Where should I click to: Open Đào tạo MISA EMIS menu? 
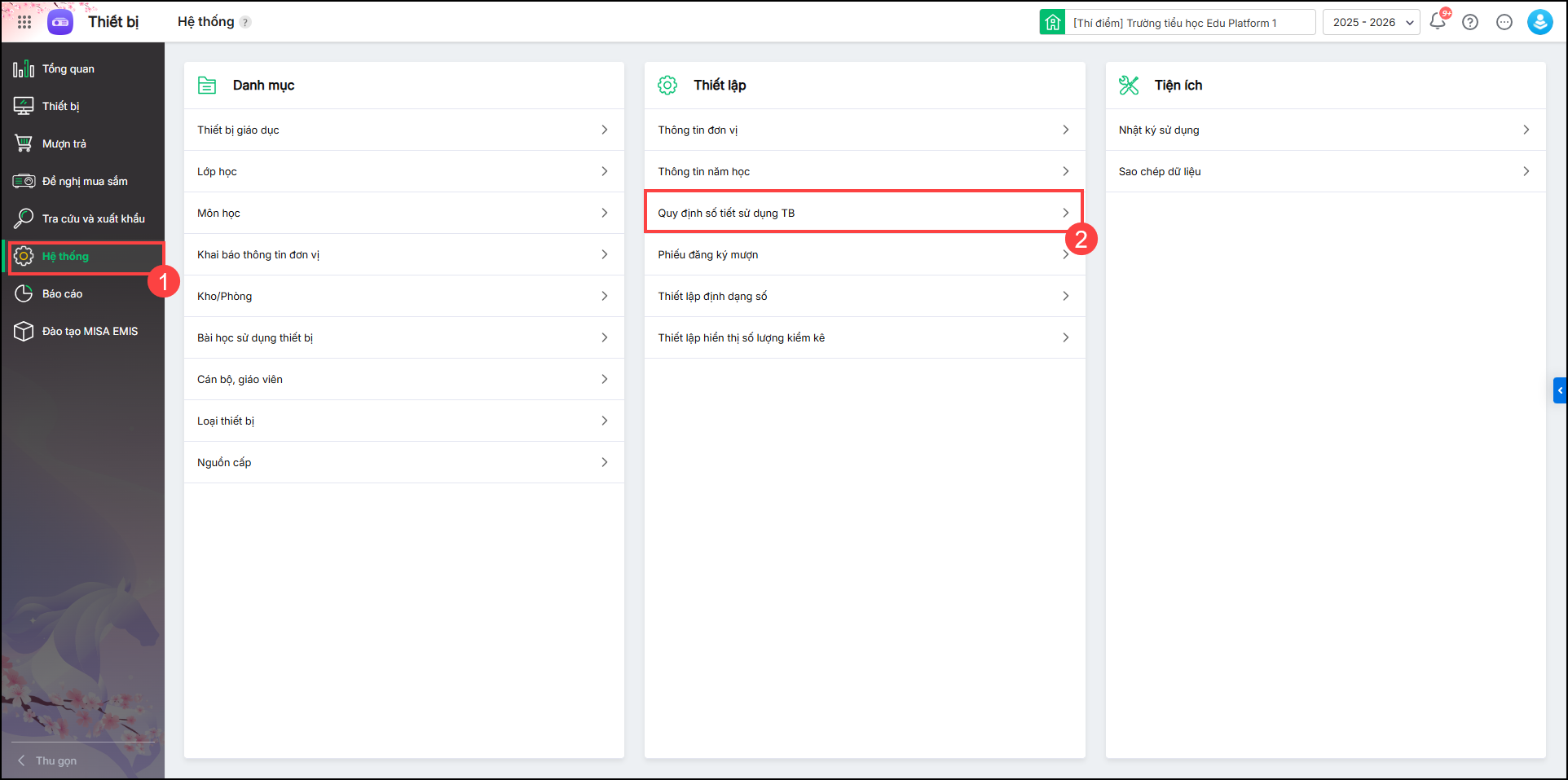(x=90, y=332)
